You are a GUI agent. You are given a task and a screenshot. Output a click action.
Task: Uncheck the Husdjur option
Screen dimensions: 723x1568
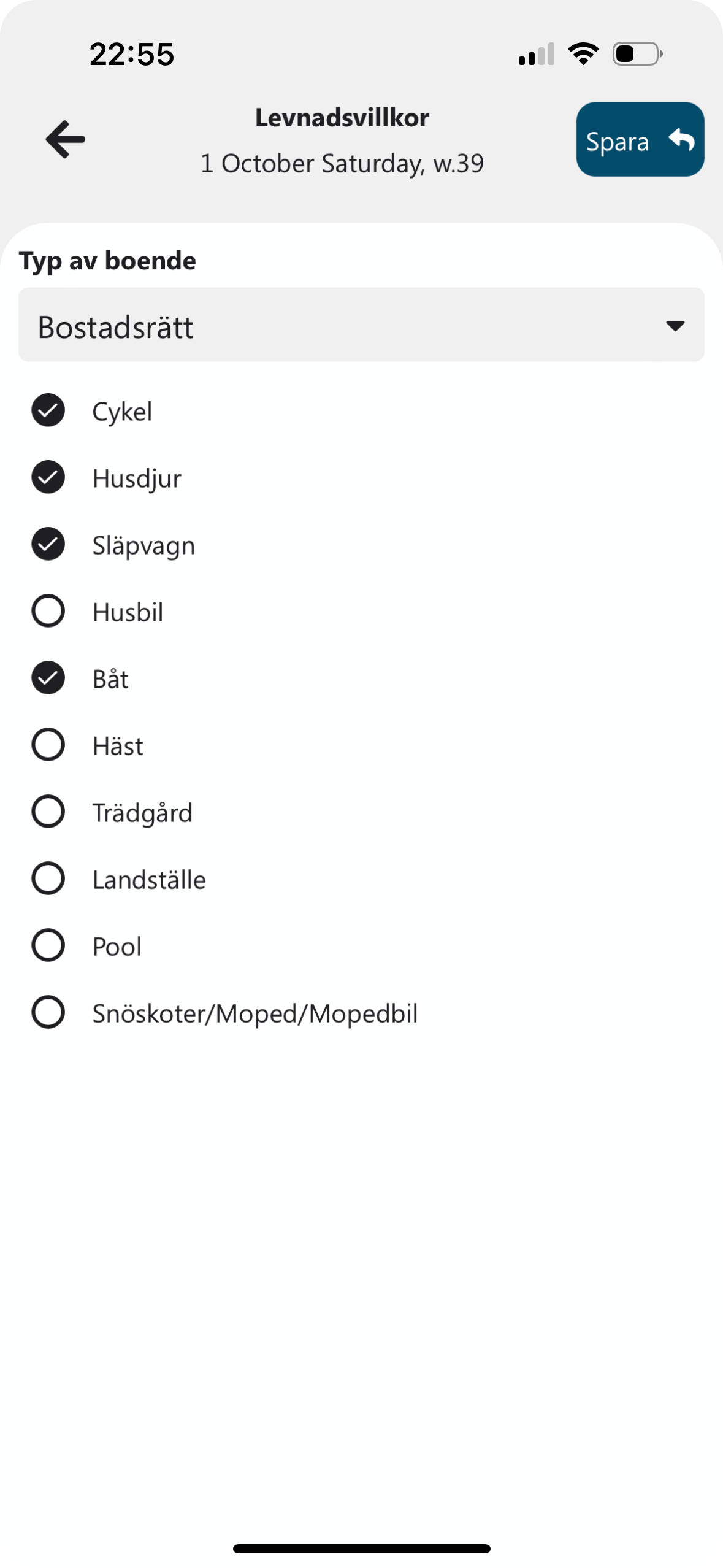coord(48,477)
